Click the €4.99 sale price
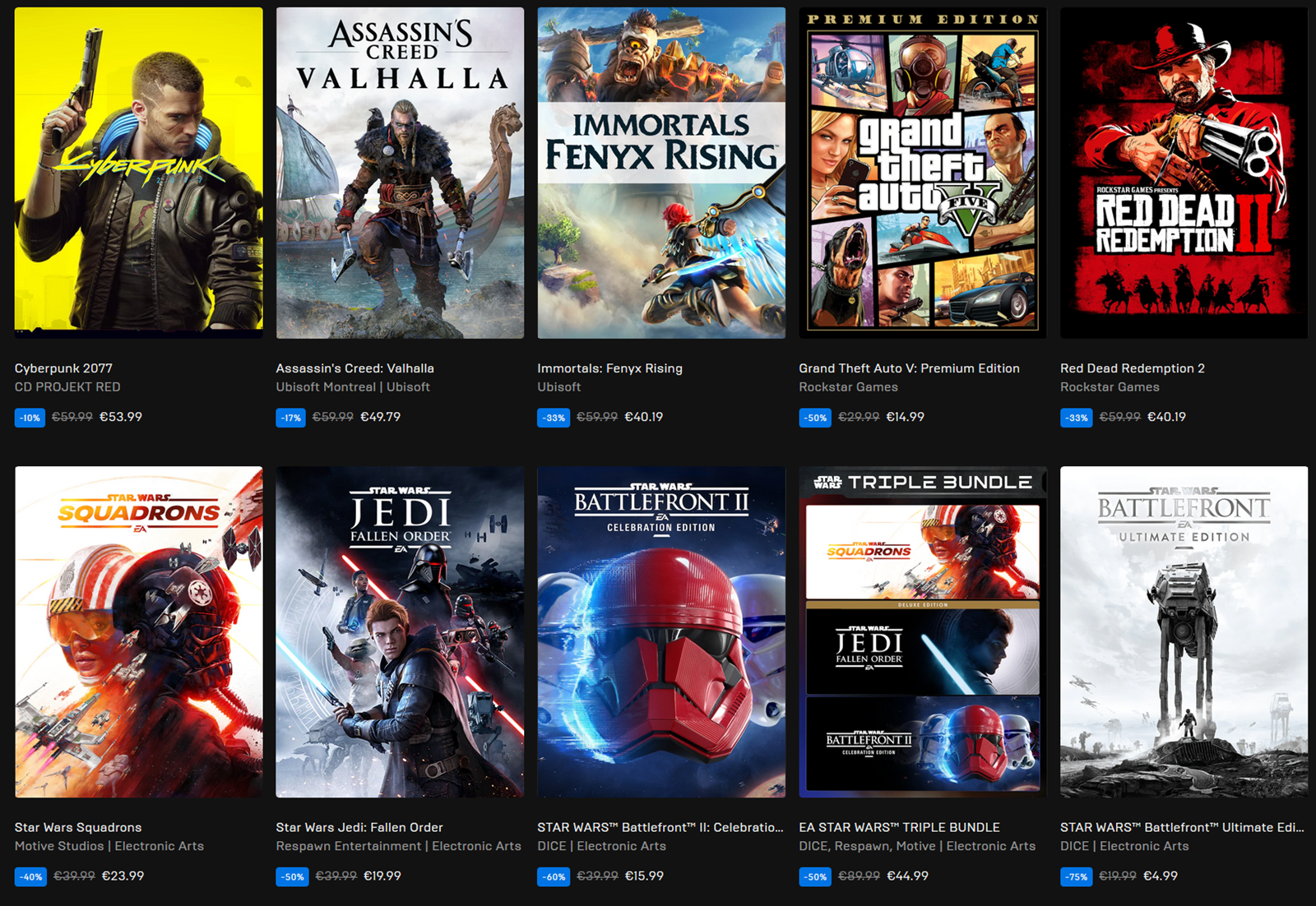Image resolution: width=1316 pixels, height=906 pixels. click(1161, 876)
